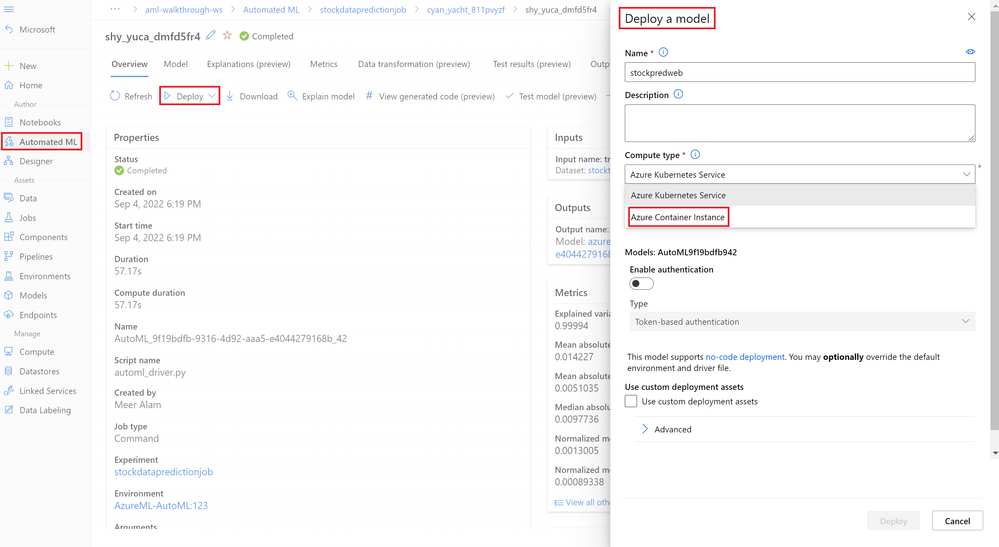
Task: Open the authentication Type dropdown
Action: click(802, 322)
